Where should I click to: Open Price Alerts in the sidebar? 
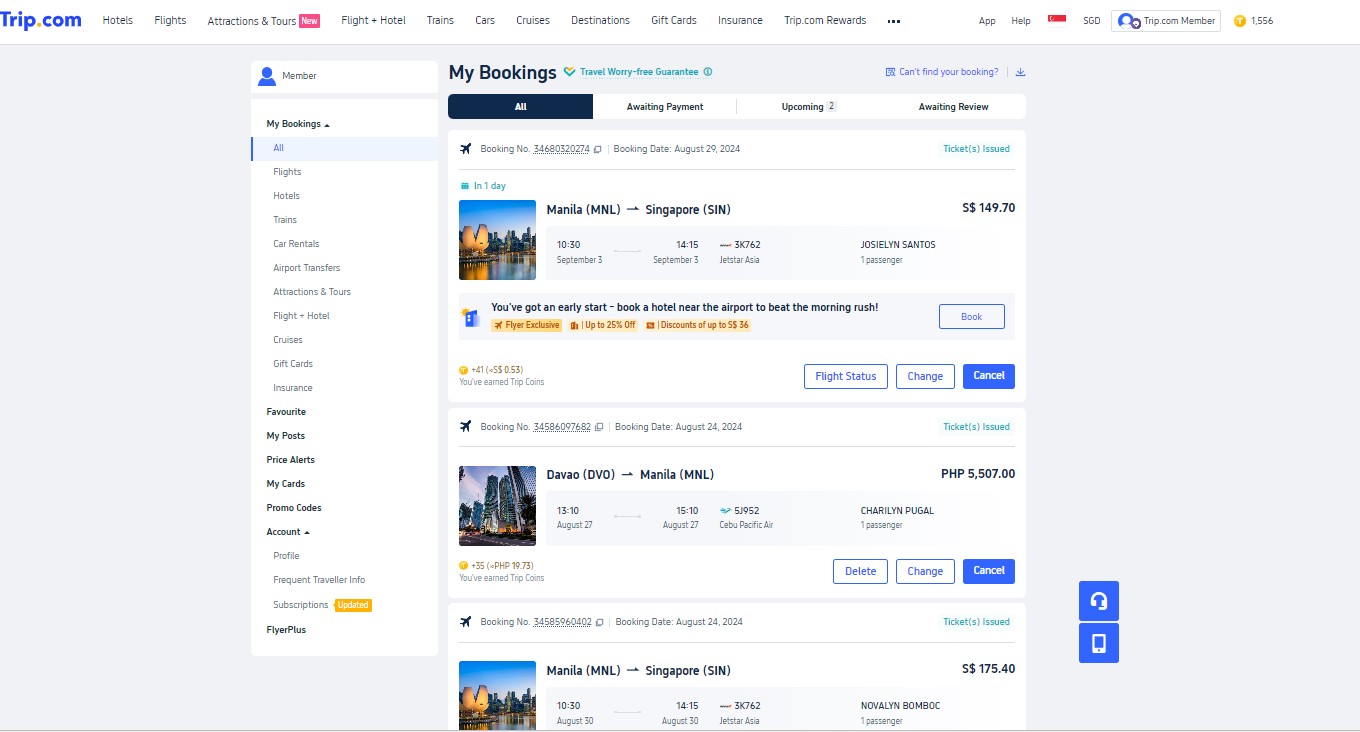click(x=290, y=460)
